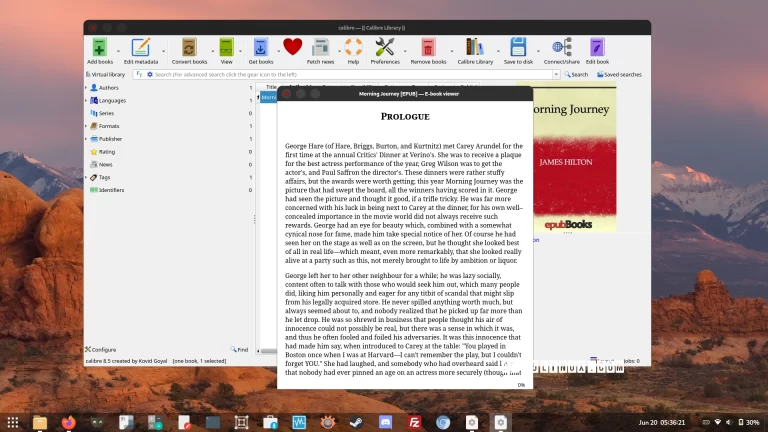
Task: Select the Series item in tag browser
Action: click(106, 113)
